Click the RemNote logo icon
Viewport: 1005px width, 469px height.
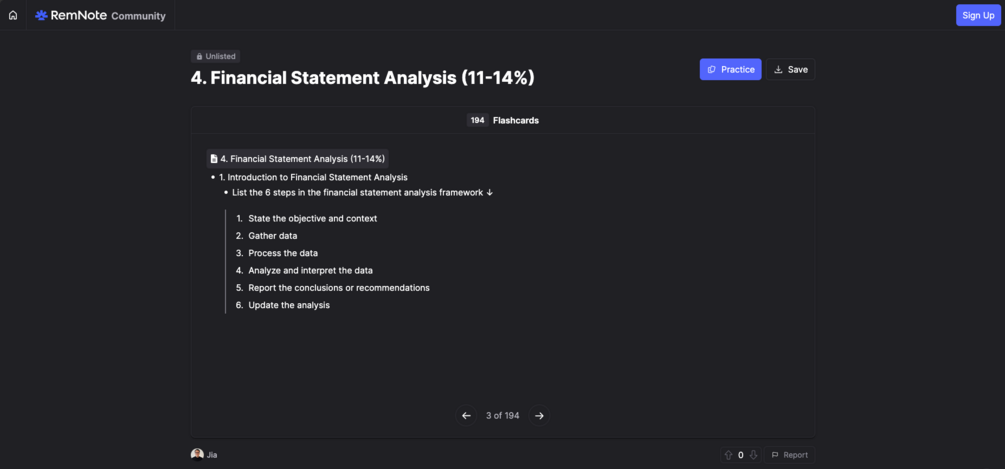[x=41, y=15]
